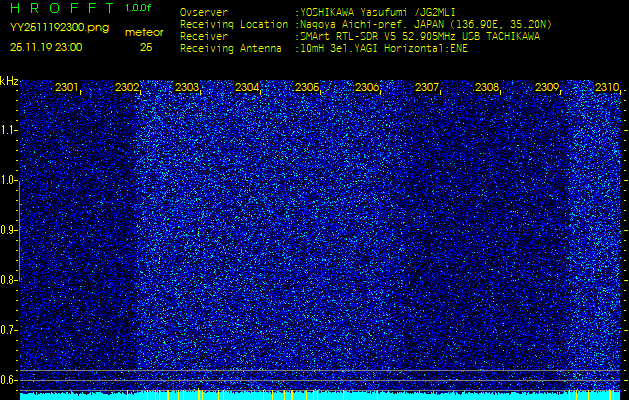629x400 pixels.
Task: Click the 1.1 kHz frequency tick label
Action: pyautogui.click(x=8, y=130)
